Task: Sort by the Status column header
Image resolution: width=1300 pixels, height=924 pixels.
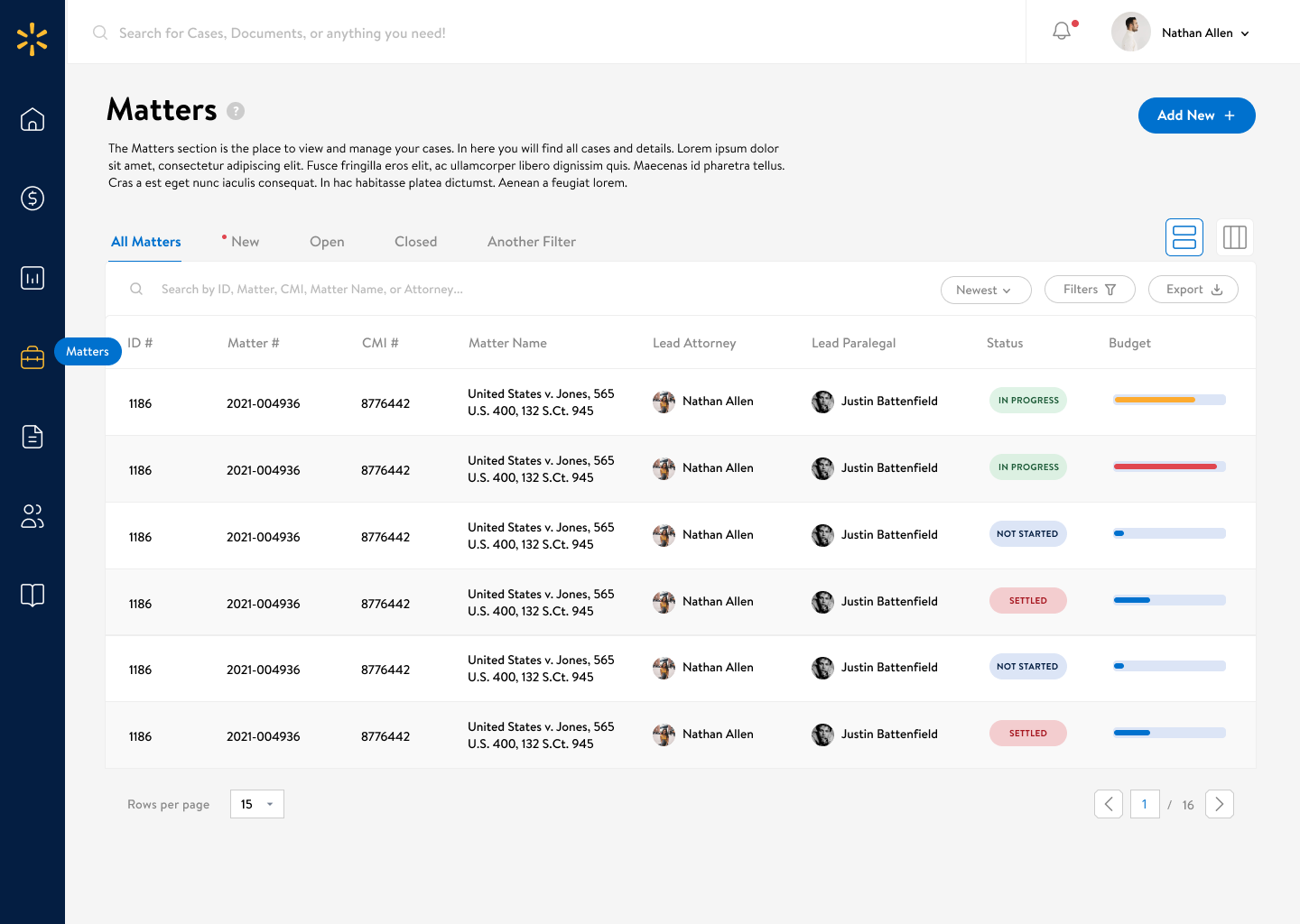Action: click(1005, 343)
